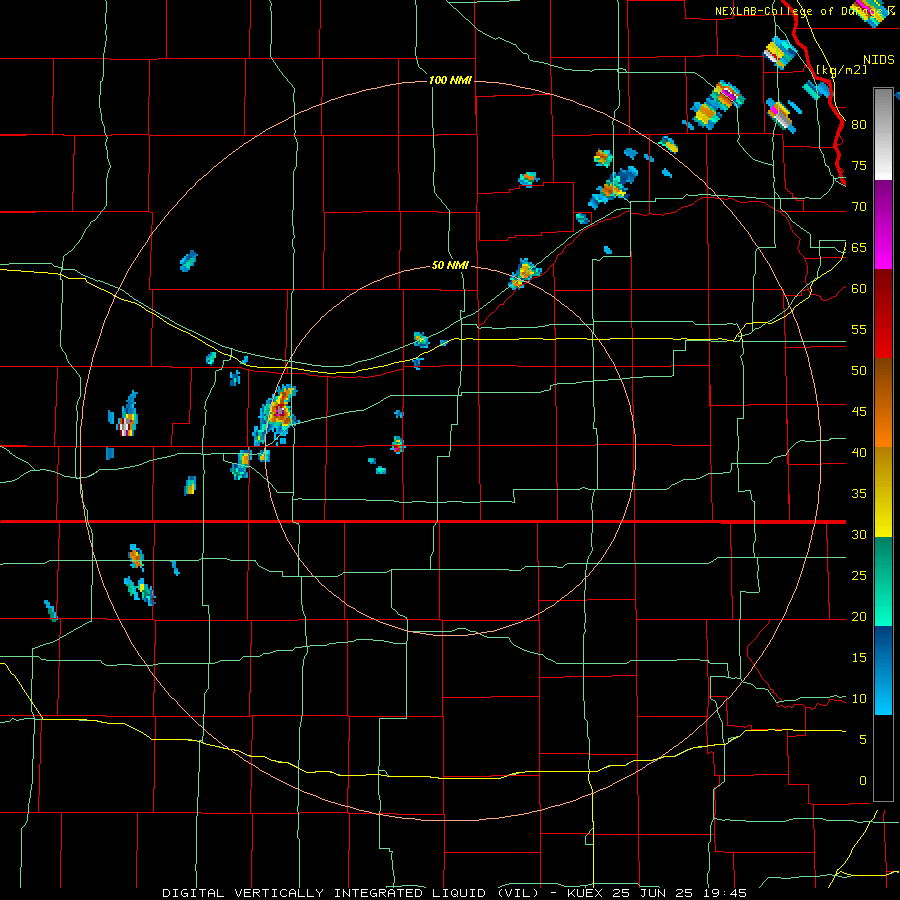Viewport: 900px width, 900px height.
Task: Pick the dark blue segment of the color bar
Action: [883, 646]
